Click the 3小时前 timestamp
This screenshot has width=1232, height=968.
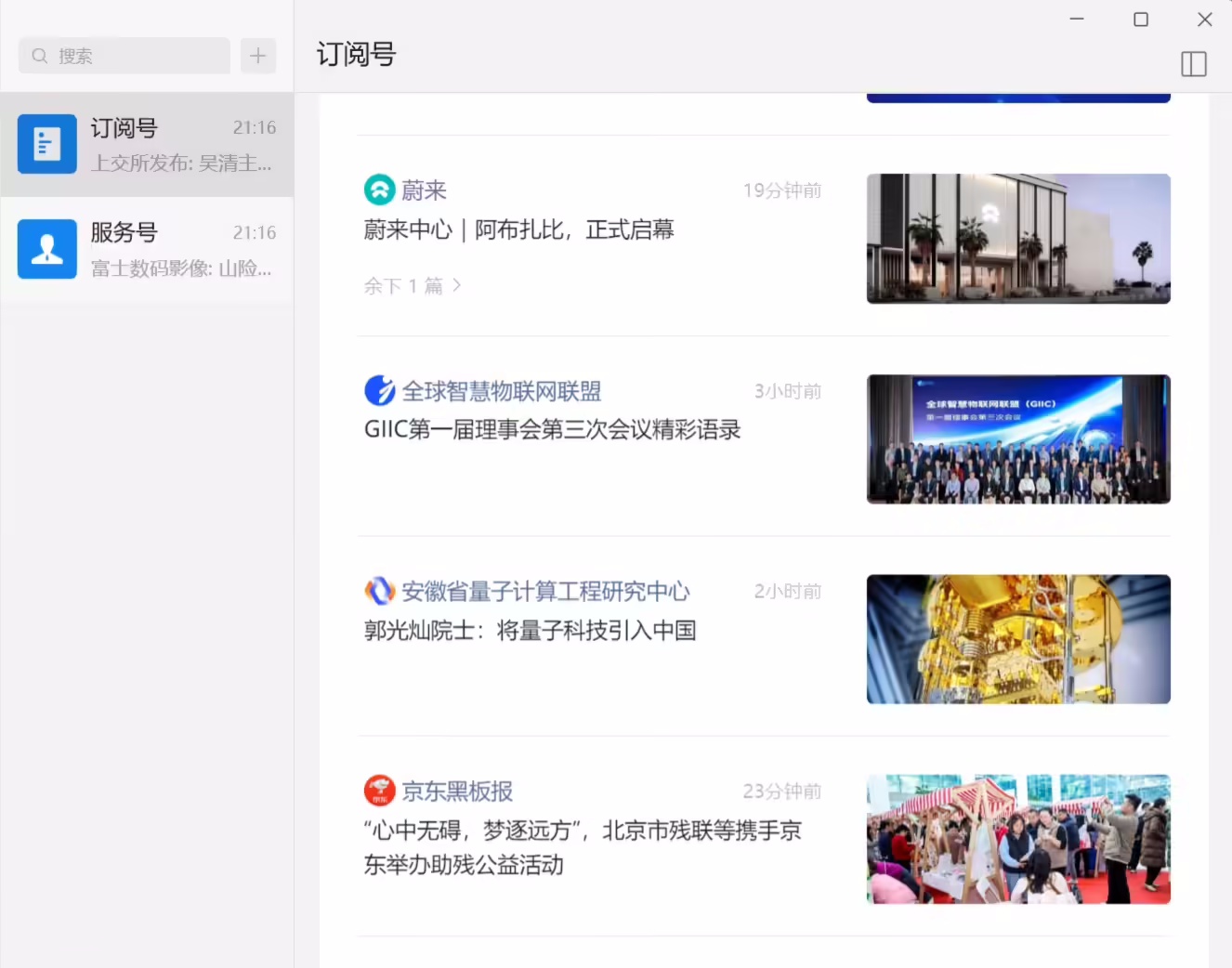(788, 391)
